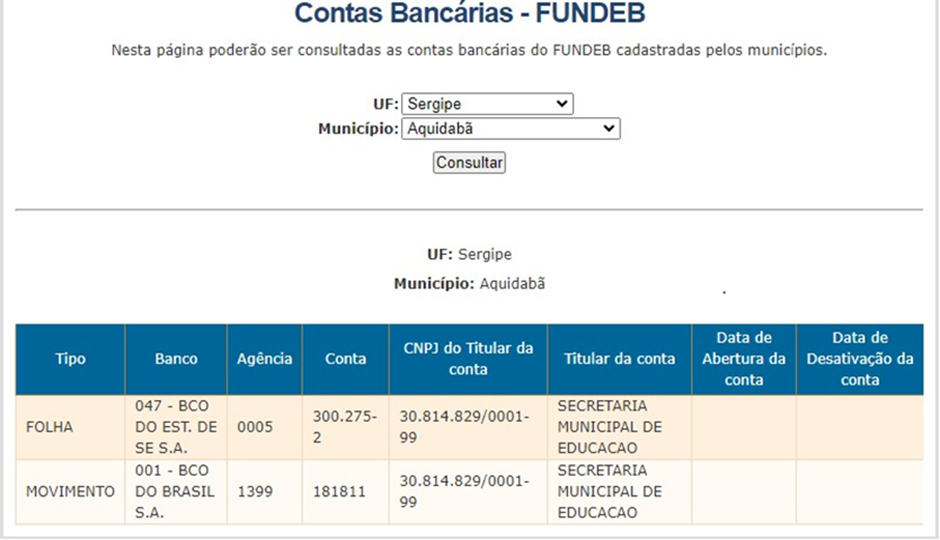Click the Agência column header
940x540 pixels.
pyautogui.click(x=264, y=359)
